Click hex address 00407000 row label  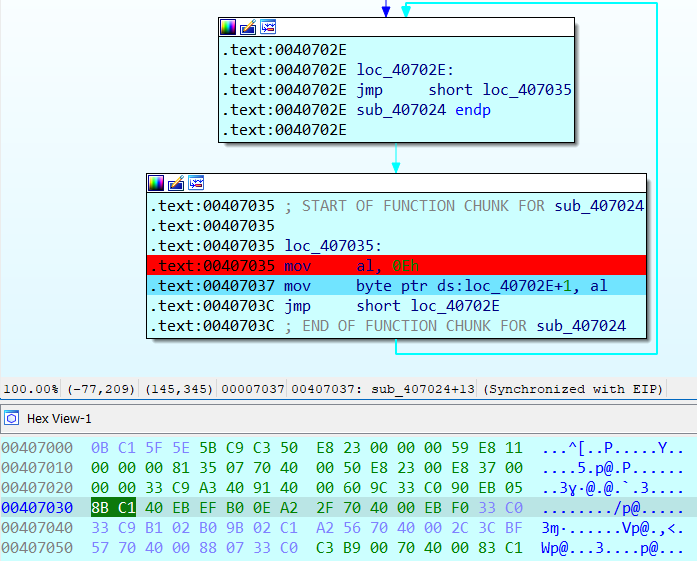[x=37, y=448]
